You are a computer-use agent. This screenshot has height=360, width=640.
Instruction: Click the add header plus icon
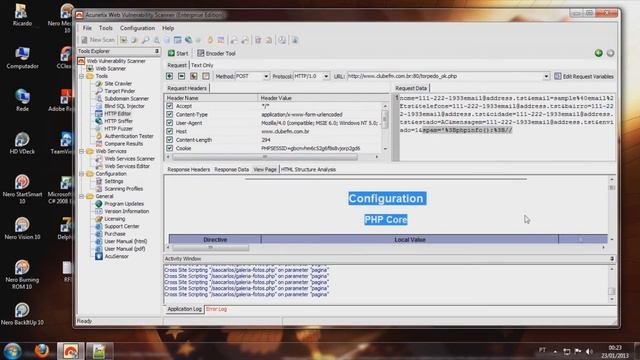[169, 76]
